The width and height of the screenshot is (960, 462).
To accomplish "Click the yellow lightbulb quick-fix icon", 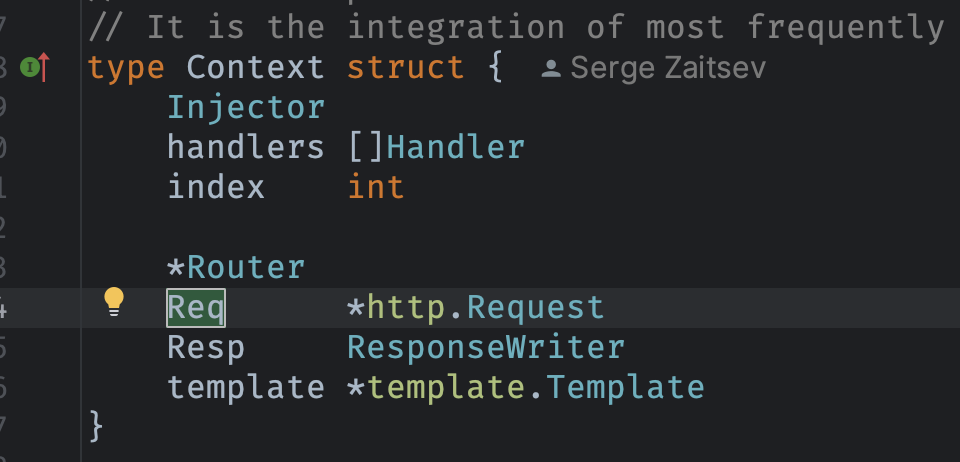I will 114,302.
